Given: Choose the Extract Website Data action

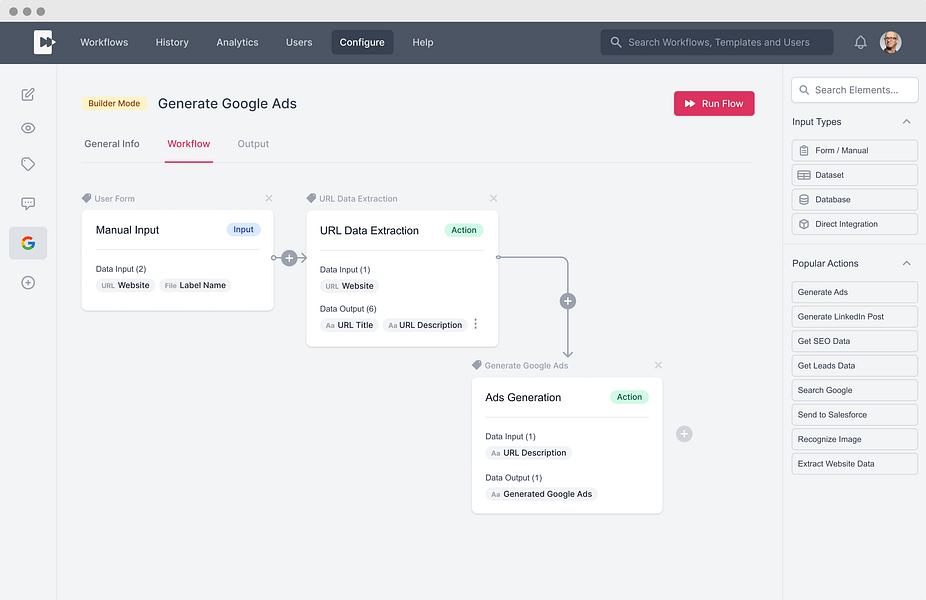Looking at the screenshot, I should (855, 464).
